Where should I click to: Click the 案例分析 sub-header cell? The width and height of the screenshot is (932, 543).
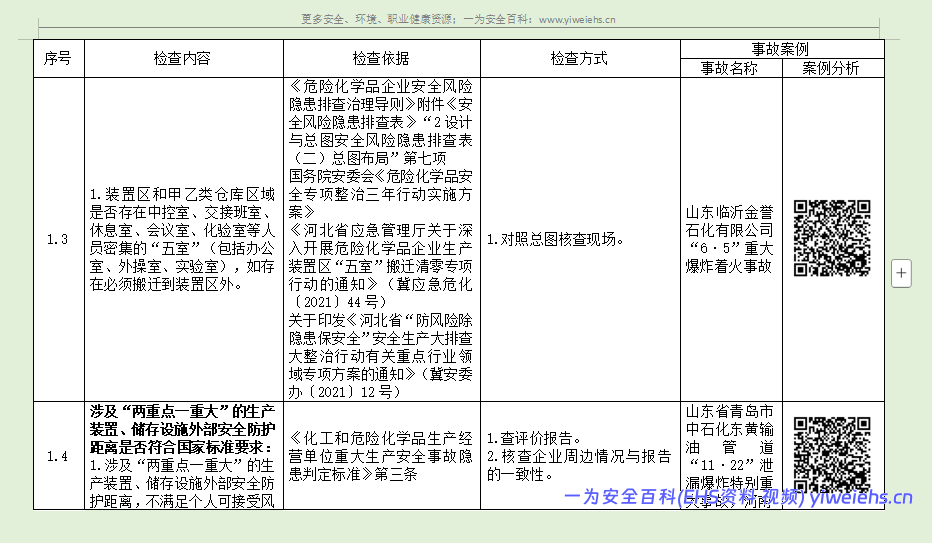click(x=832, y=68)
